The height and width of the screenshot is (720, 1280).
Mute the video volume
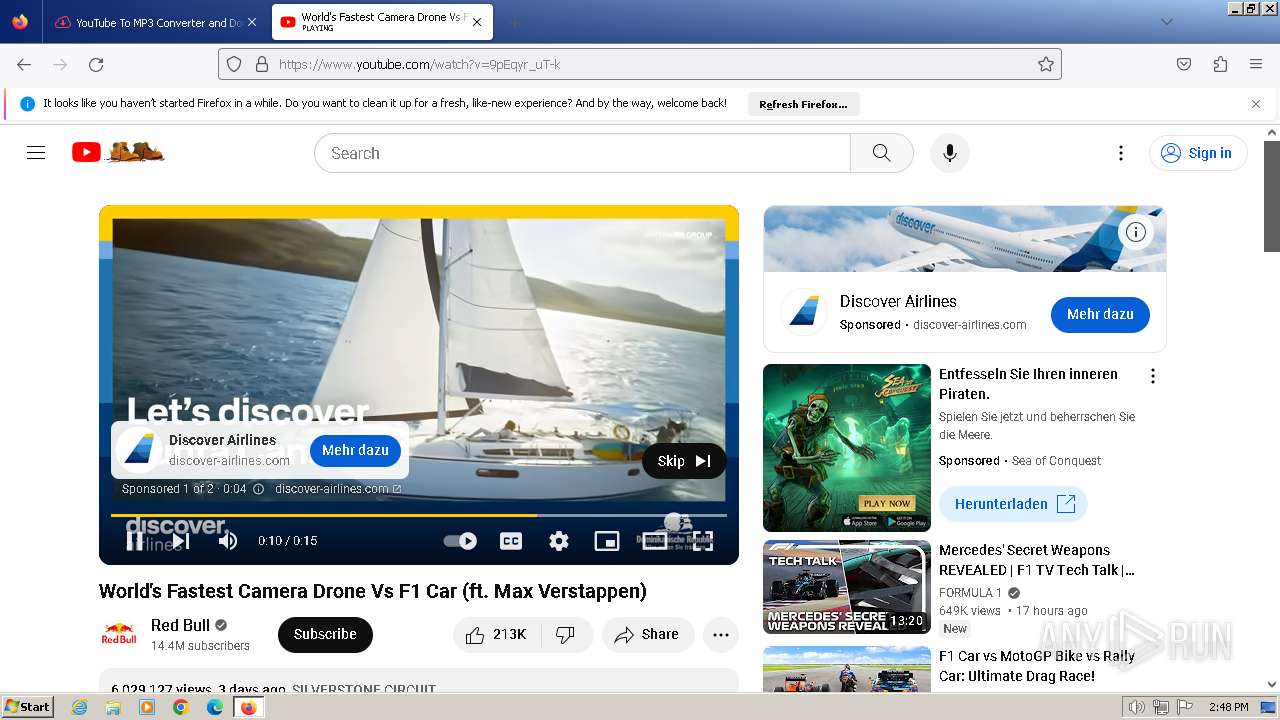click(x=228, y=541)
